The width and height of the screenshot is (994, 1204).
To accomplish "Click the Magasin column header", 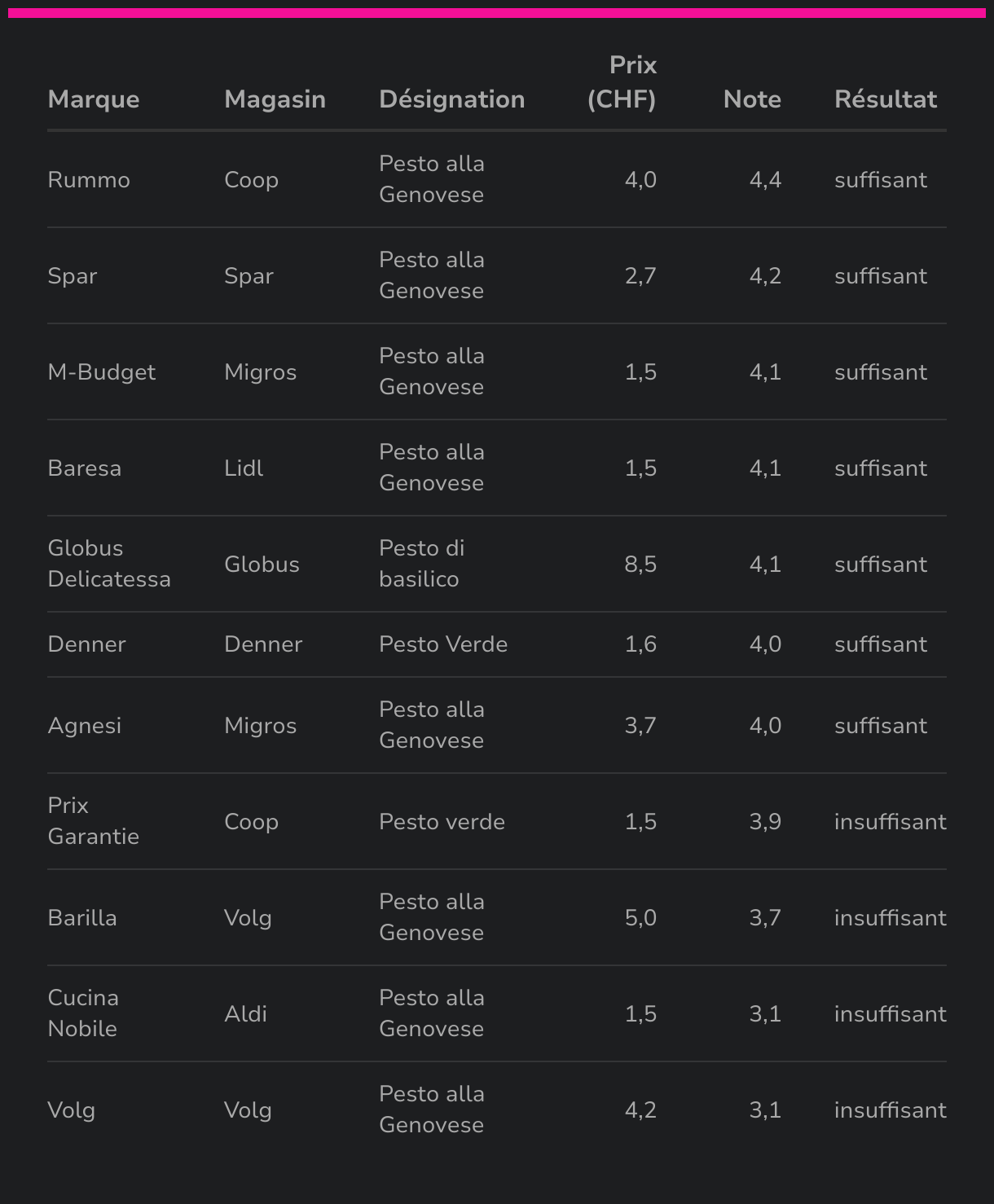I will pyautogui.click(x=275, y=99).
